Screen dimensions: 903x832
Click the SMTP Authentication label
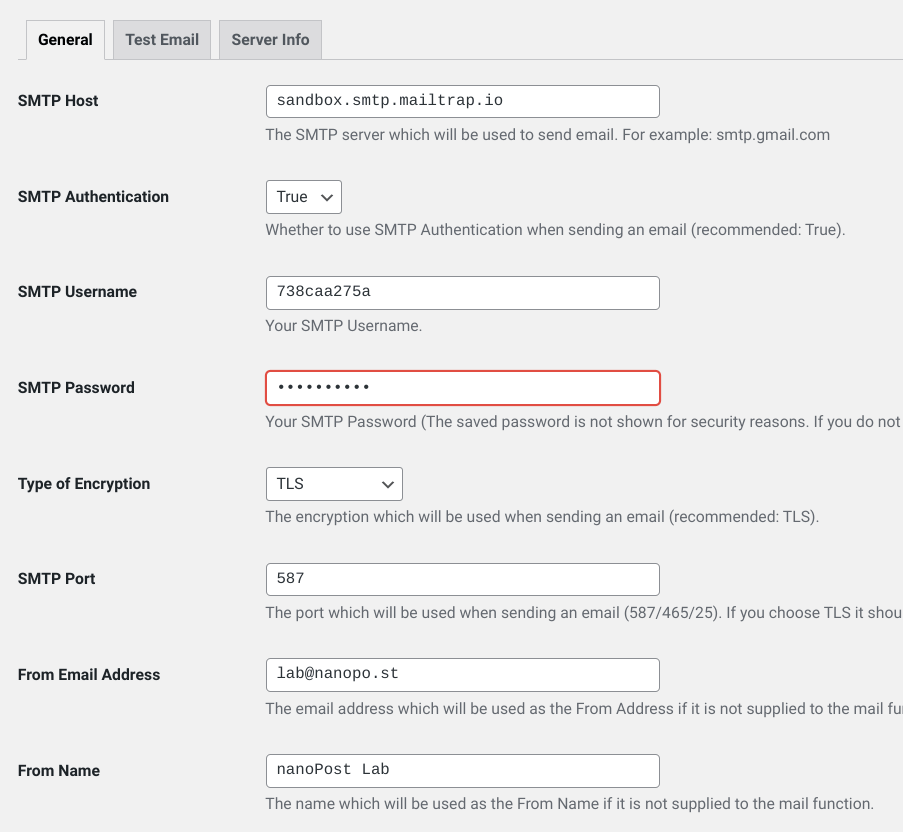point(93,197)
